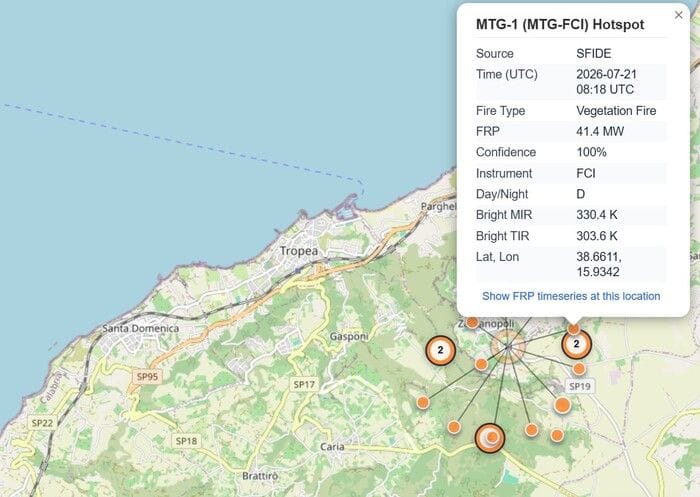This screenshot has height=497, width=700.
Task: Click the Parghelia label beside the popup
Action: tap(439, 206)
